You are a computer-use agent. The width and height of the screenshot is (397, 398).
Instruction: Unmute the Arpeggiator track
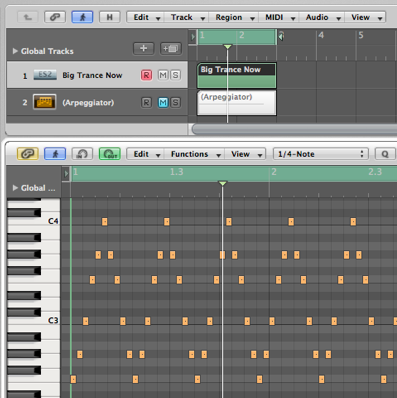coord(163,102)
